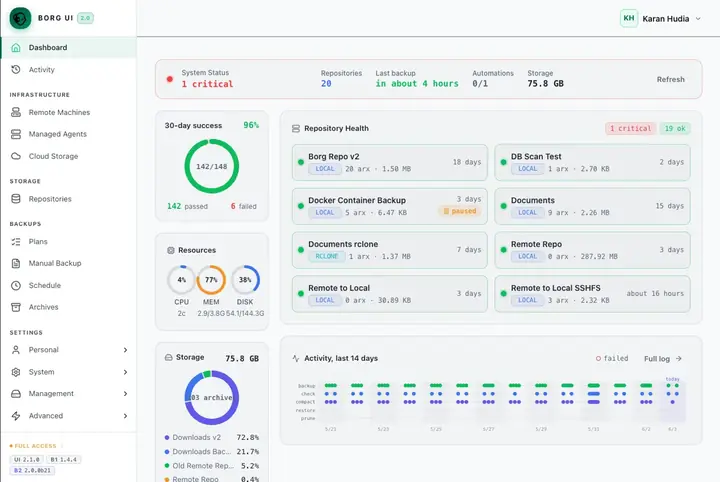Click the Old Remote Rep... legend entry
This screenshot has height=482, width=720.
(x=212, y=465)
